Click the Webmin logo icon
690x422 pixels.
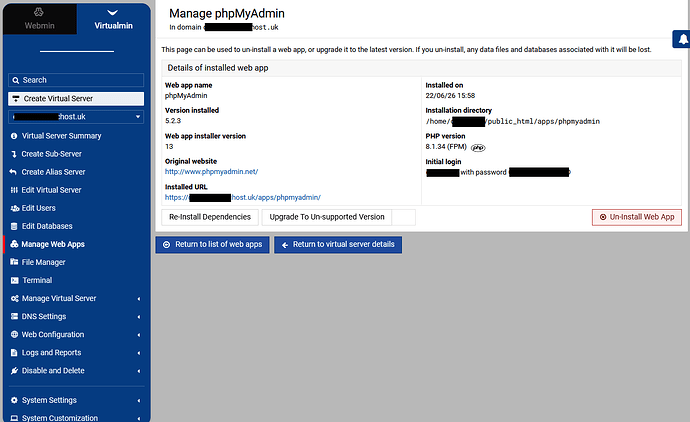click(x=39, y=11)
